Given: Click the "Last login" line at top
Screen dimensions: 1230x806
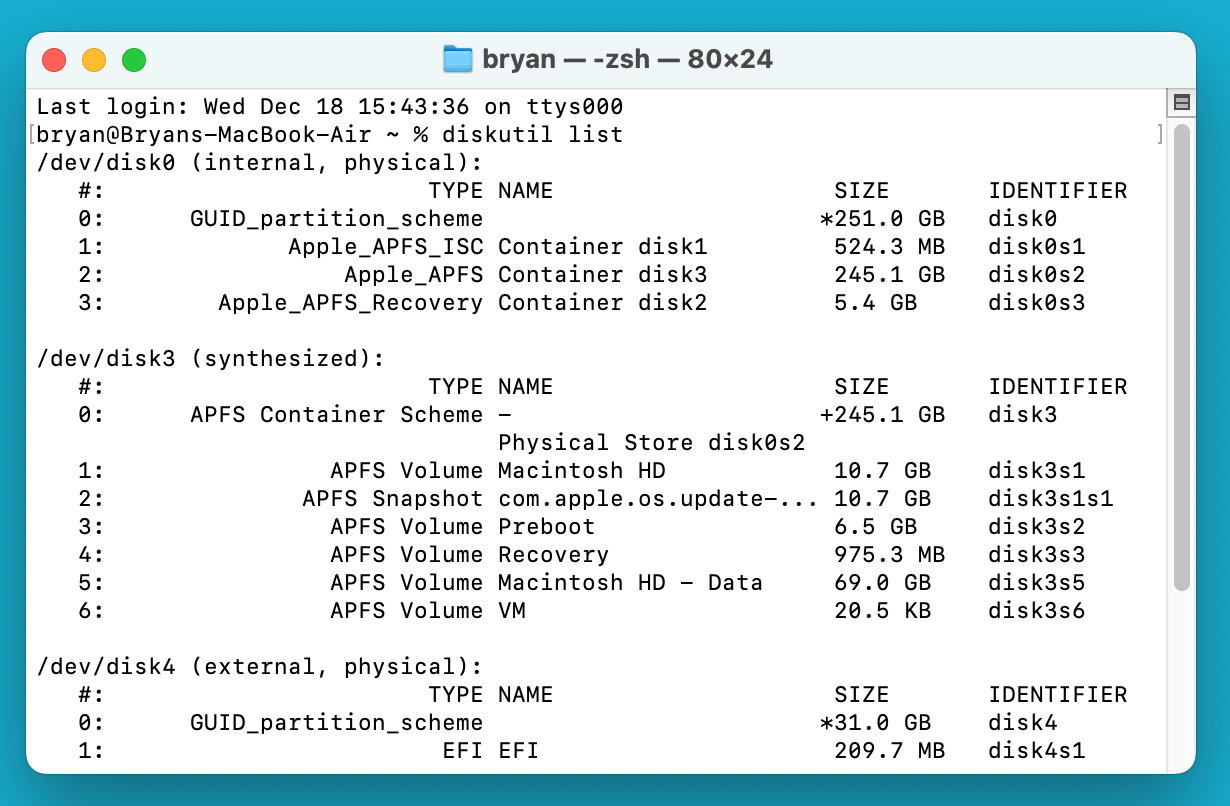Looking at the screenshot, I should point(330,106).
